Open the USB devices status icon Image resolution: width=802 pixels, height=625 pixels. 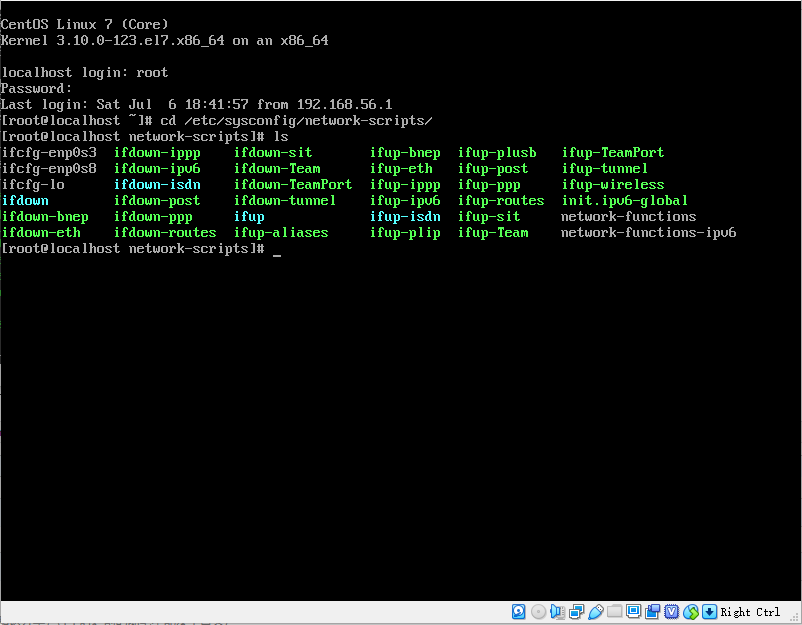pyautogui.click(x=595, y=611)
